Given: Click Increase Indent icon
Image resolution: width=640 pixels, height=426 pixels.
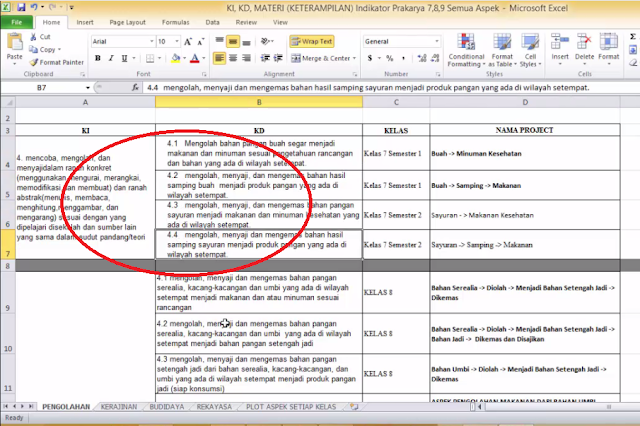Looking at the screenshot, I should tap(278, 58).
